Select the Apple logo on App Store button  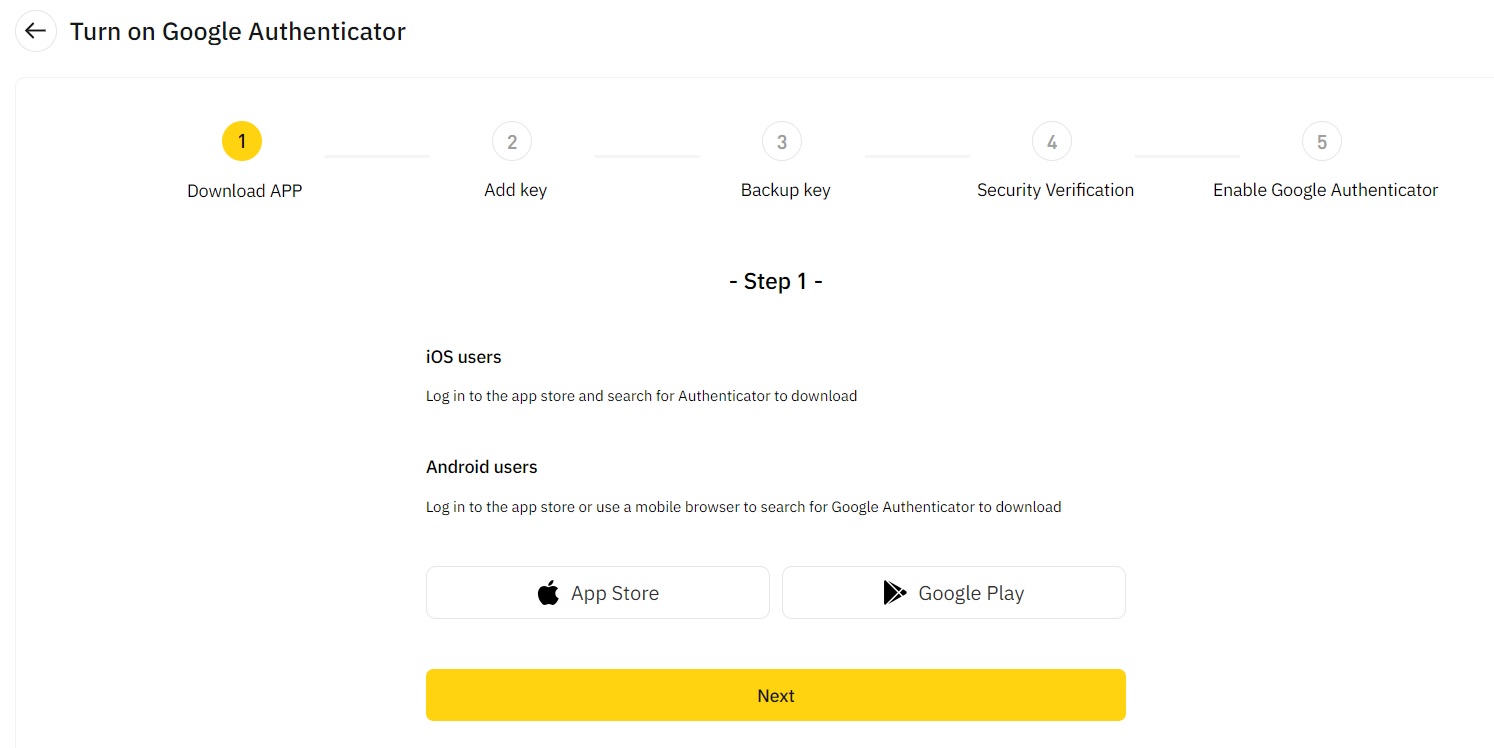pos(548,592)
